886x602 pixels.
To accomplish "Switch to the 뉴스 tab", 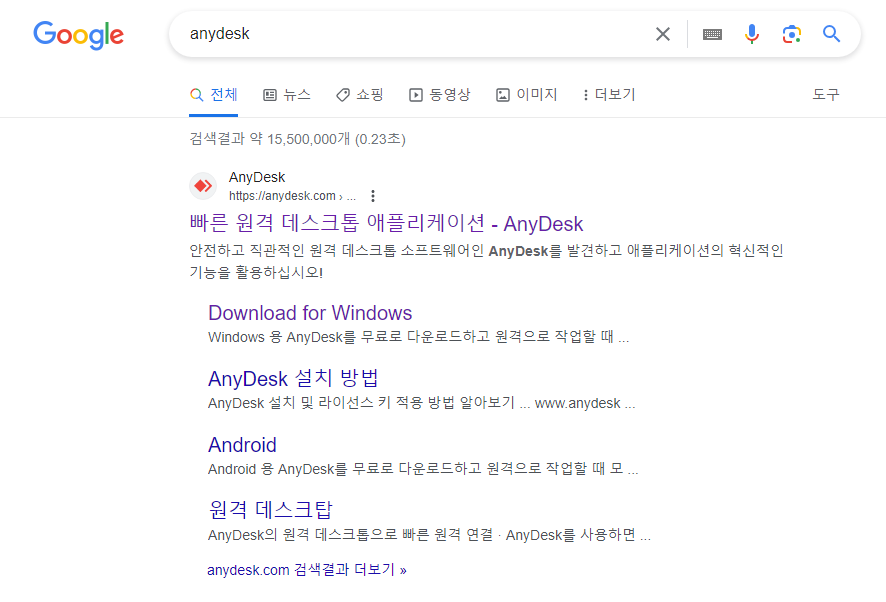I will tap(287, 94).
